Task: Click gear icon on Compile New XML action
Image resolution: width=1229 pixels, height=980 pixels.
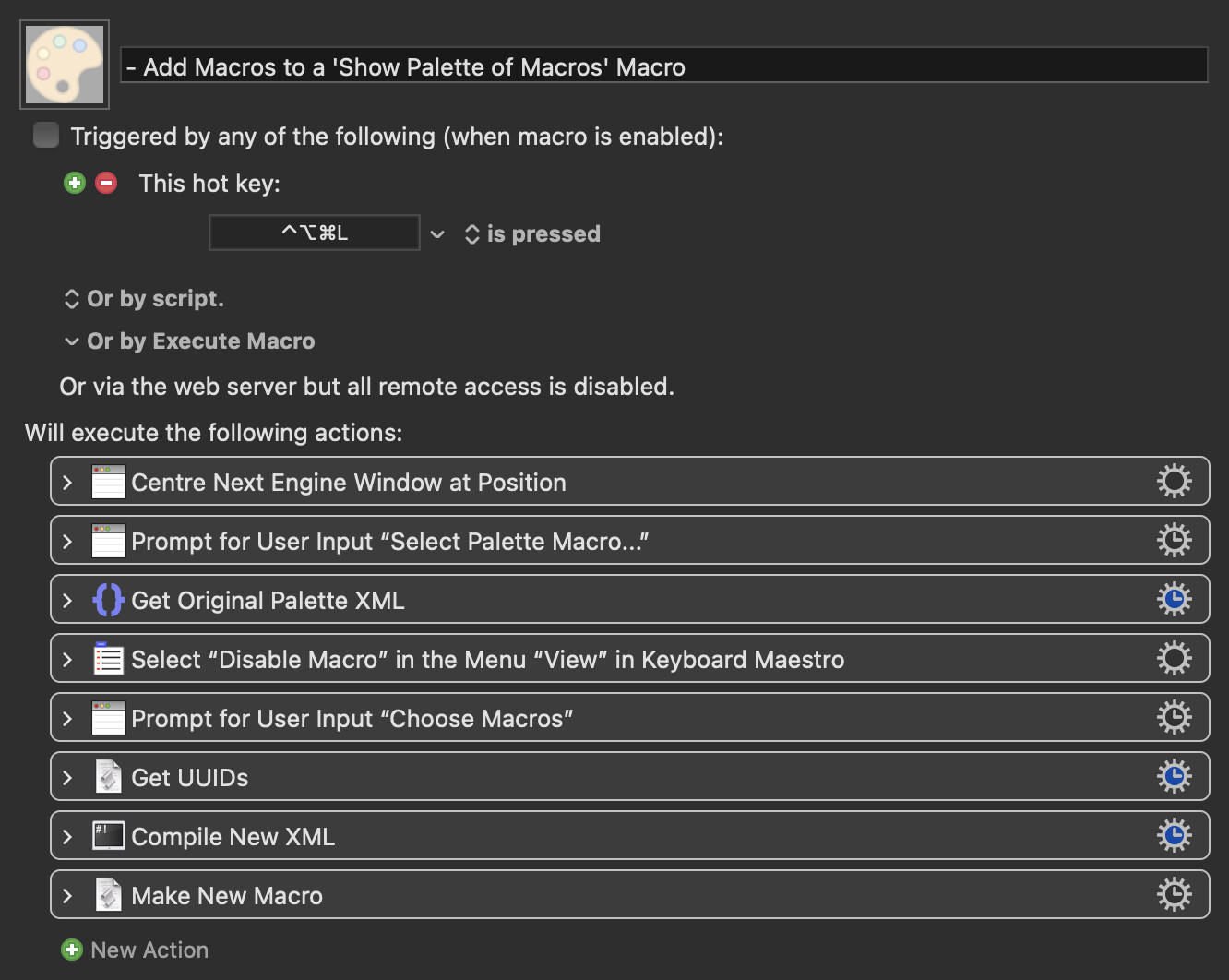Action: [x=1174, y=836]
